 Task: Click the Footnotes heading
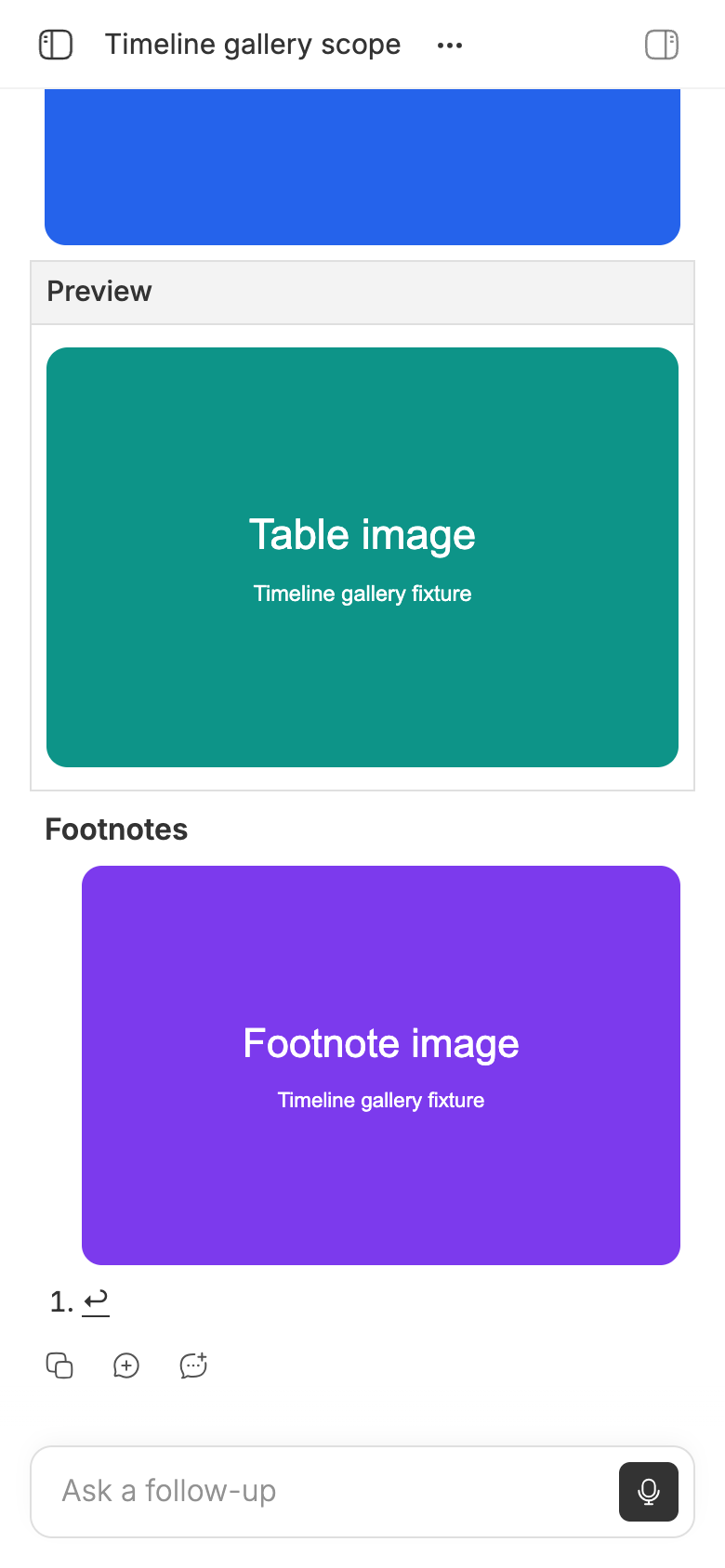click(116, 830)
